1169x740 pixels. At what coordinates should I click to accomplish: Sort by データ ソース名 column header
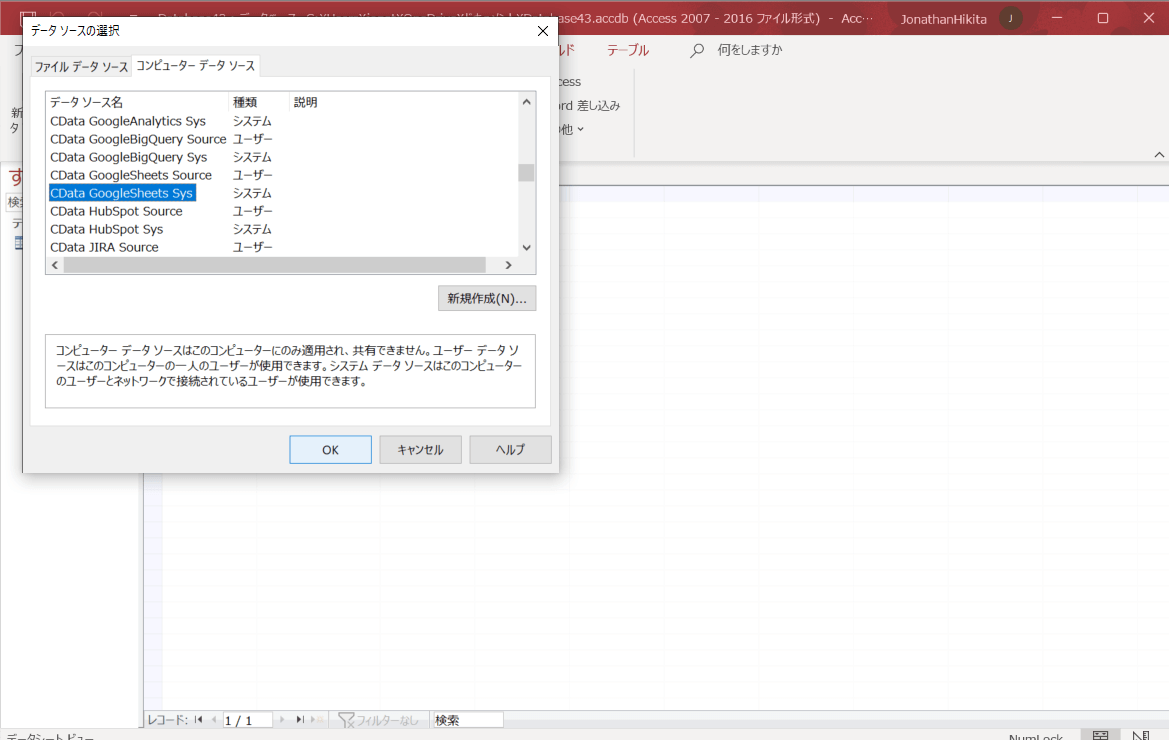coord(137,102)
